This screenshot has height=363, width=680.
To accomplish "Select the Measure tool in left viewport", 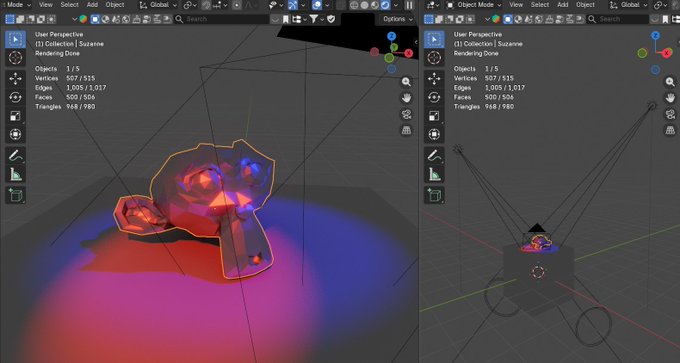I will pyautogui.click(x=15, y=174).
